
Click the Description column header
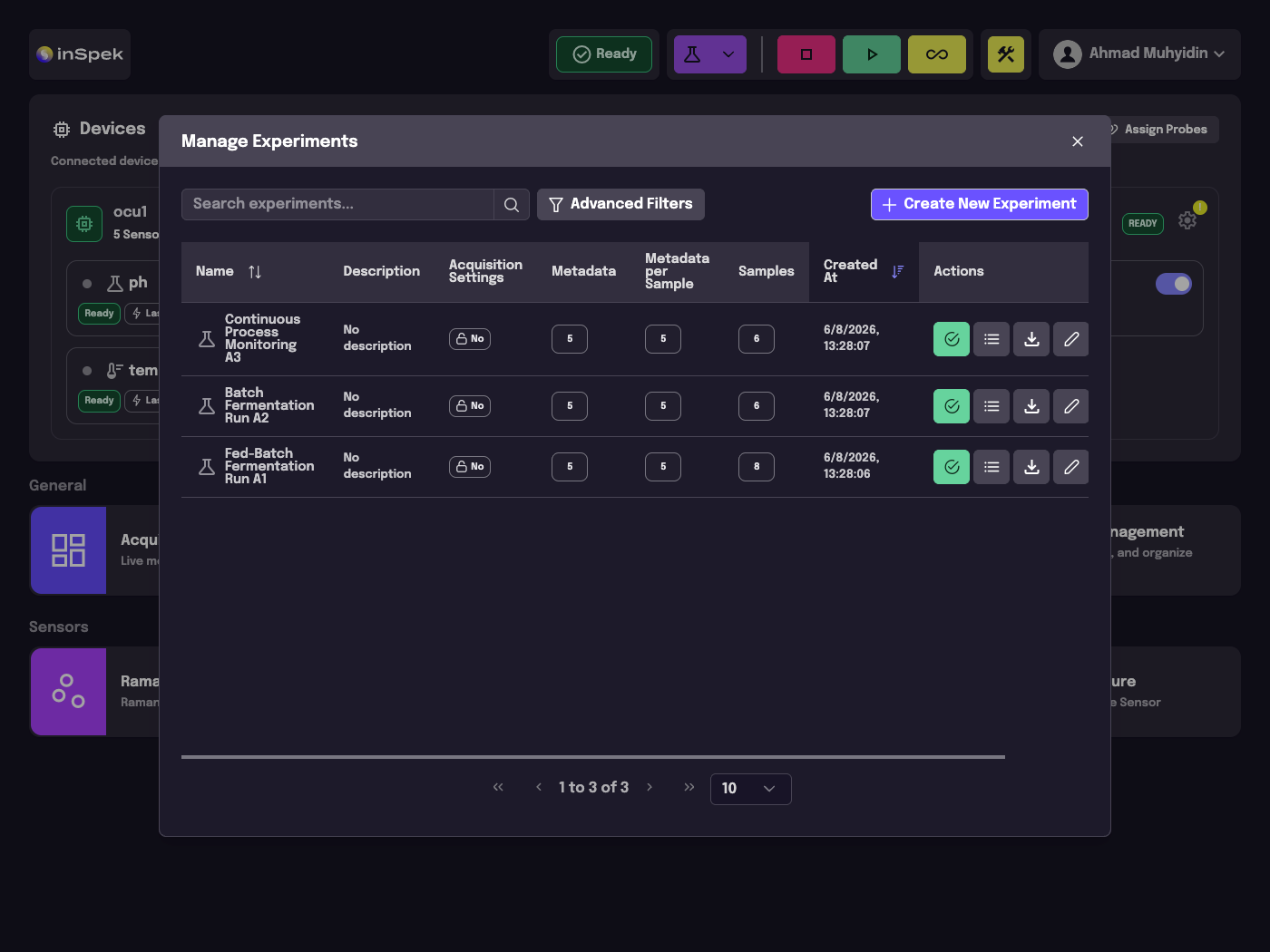click(382, 272)
